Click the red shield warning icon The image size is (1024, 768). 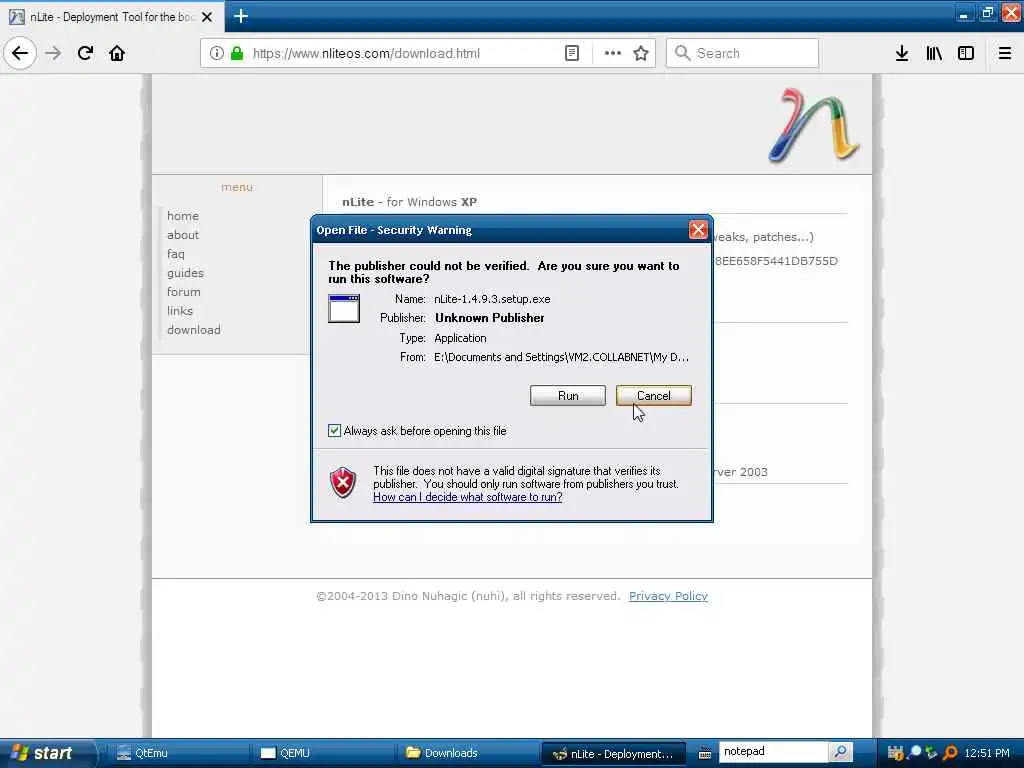point(343,483)
